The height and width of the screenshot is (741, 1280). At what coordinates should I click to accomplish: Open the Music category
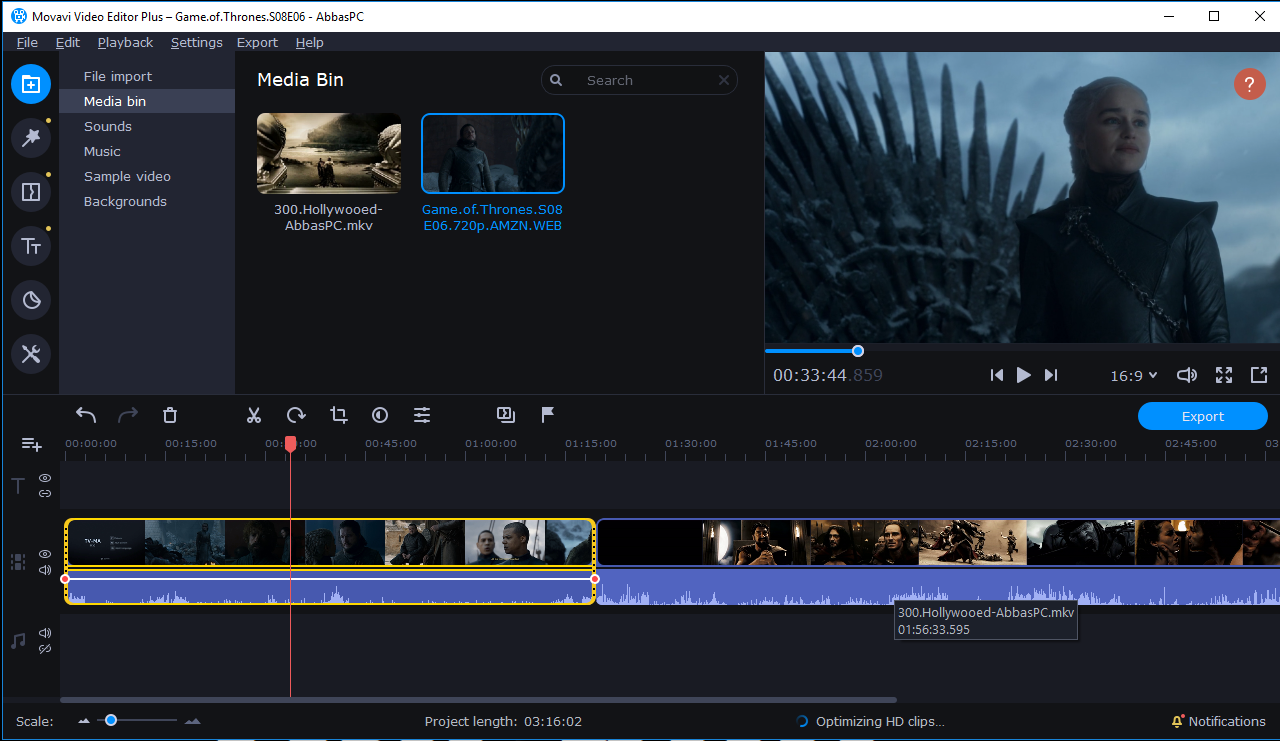click(147, 151)
